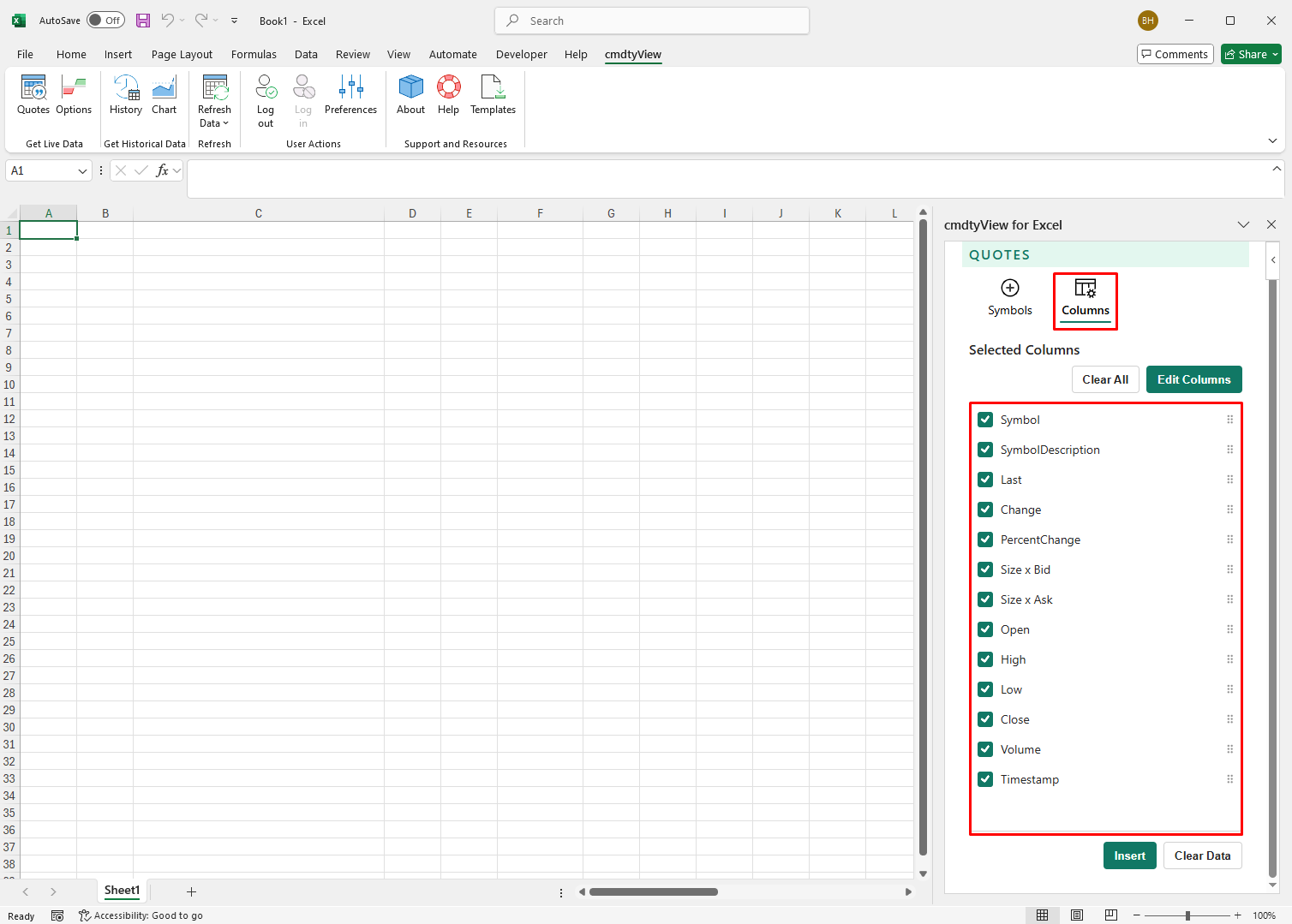Click the Insert Function fx icon

162,170
